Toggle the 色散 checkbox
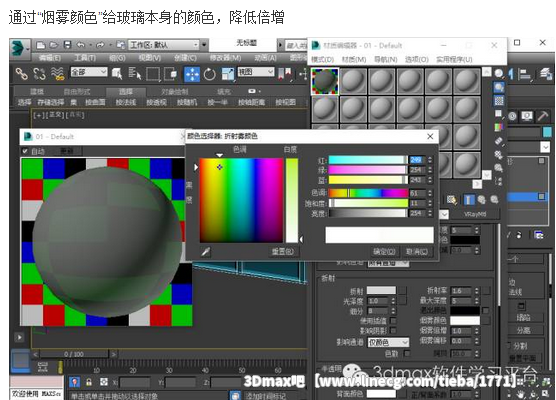 point(407,353)
